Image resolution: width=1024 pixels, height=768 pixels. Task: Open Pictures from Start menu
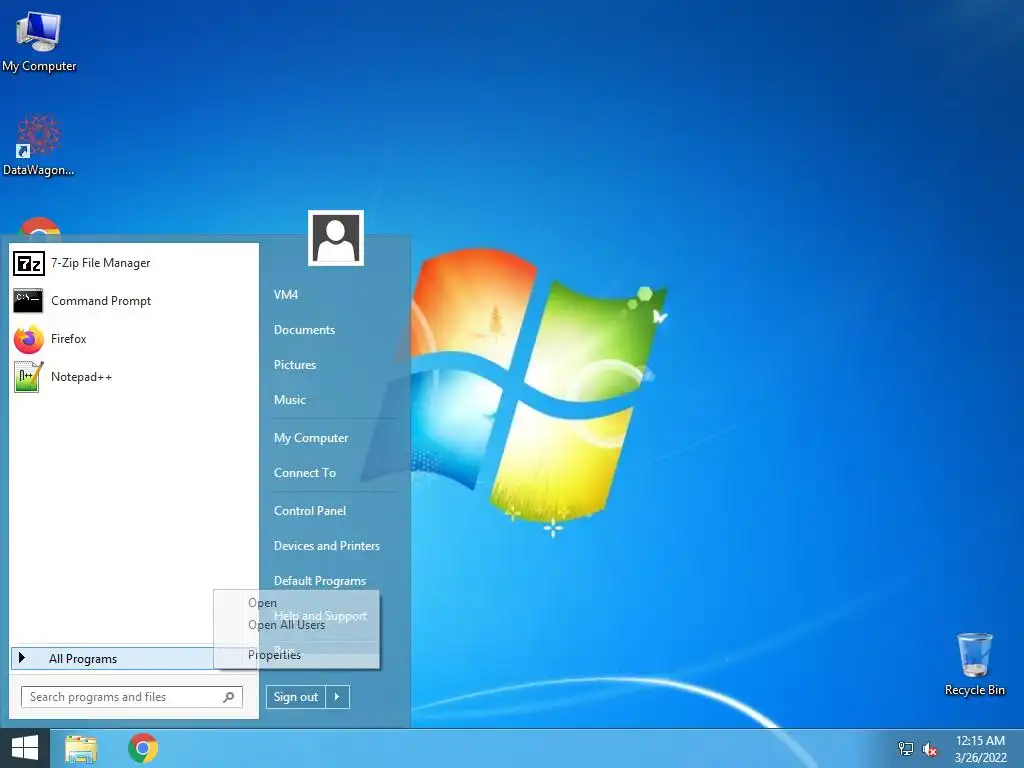(x=295, y=365)
